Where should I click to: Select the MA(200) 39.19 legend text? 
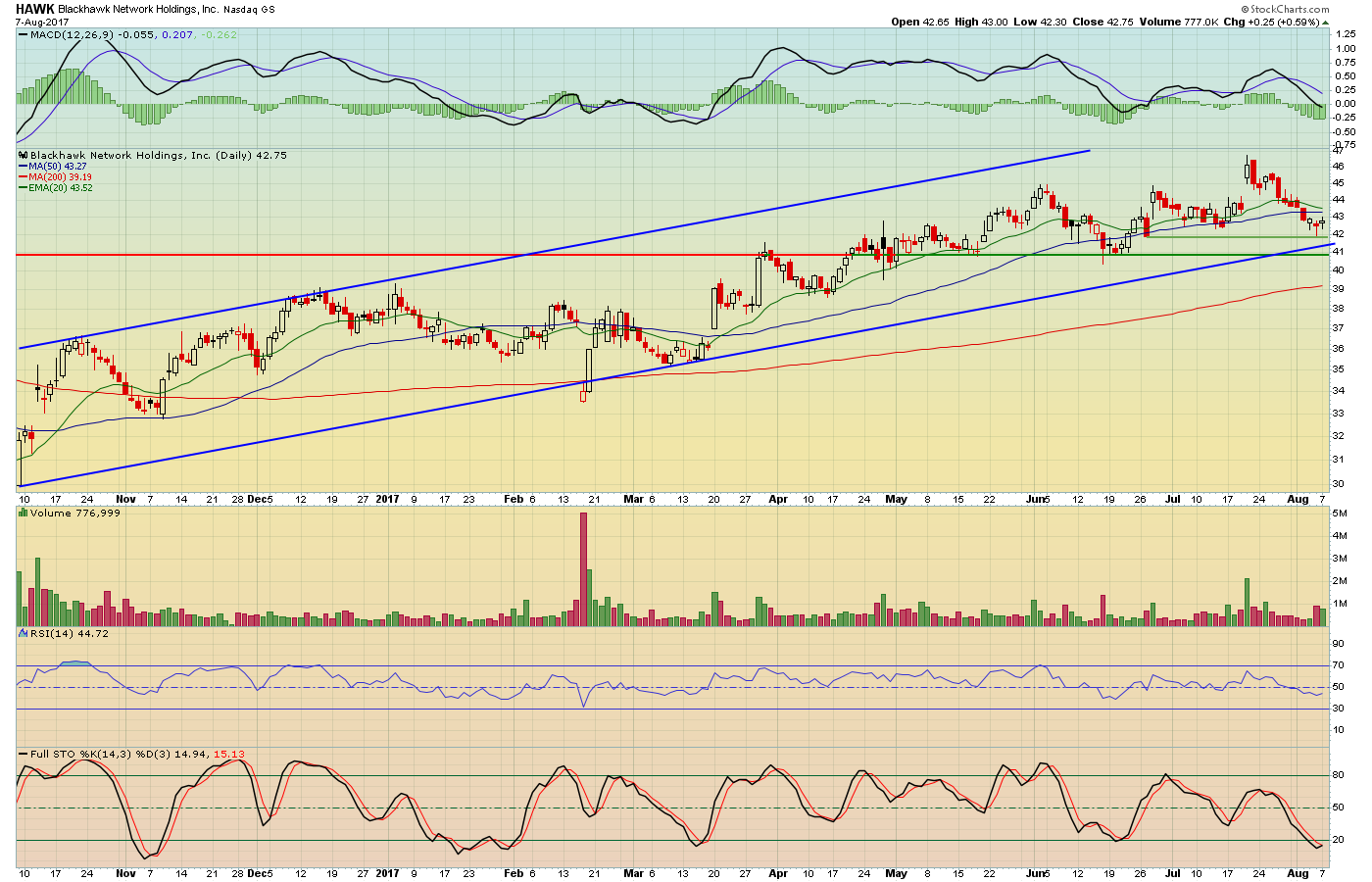[61, 177]
